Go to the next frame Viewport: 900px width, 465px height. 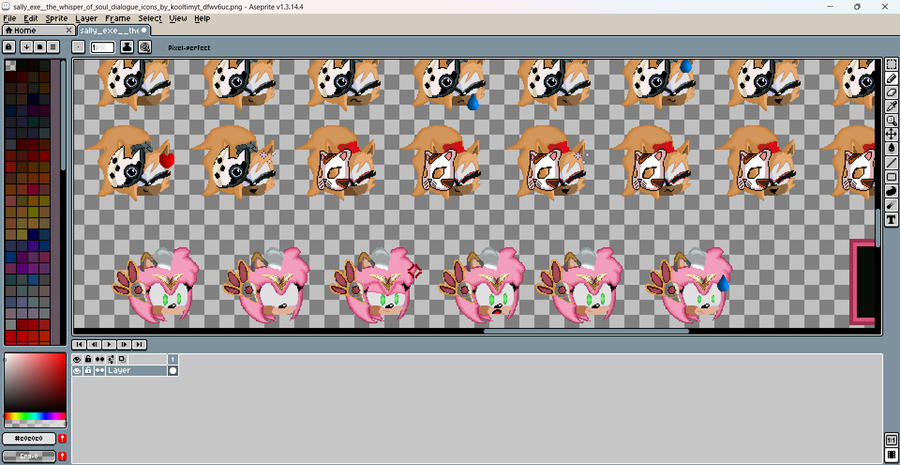pos(124,344)
